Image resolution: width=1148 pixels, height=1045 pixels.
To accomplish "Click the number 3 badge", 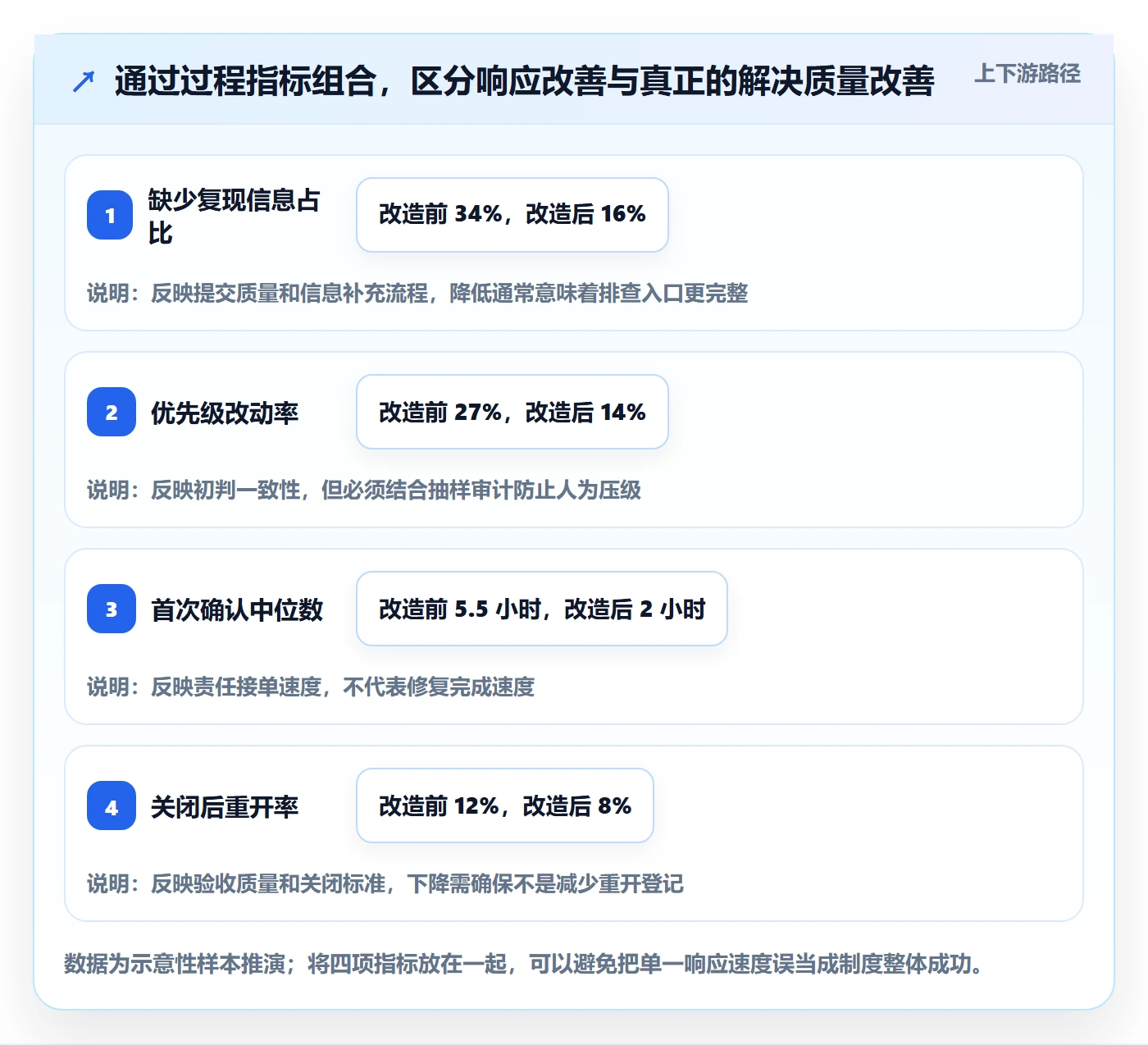I will (112, 609).
